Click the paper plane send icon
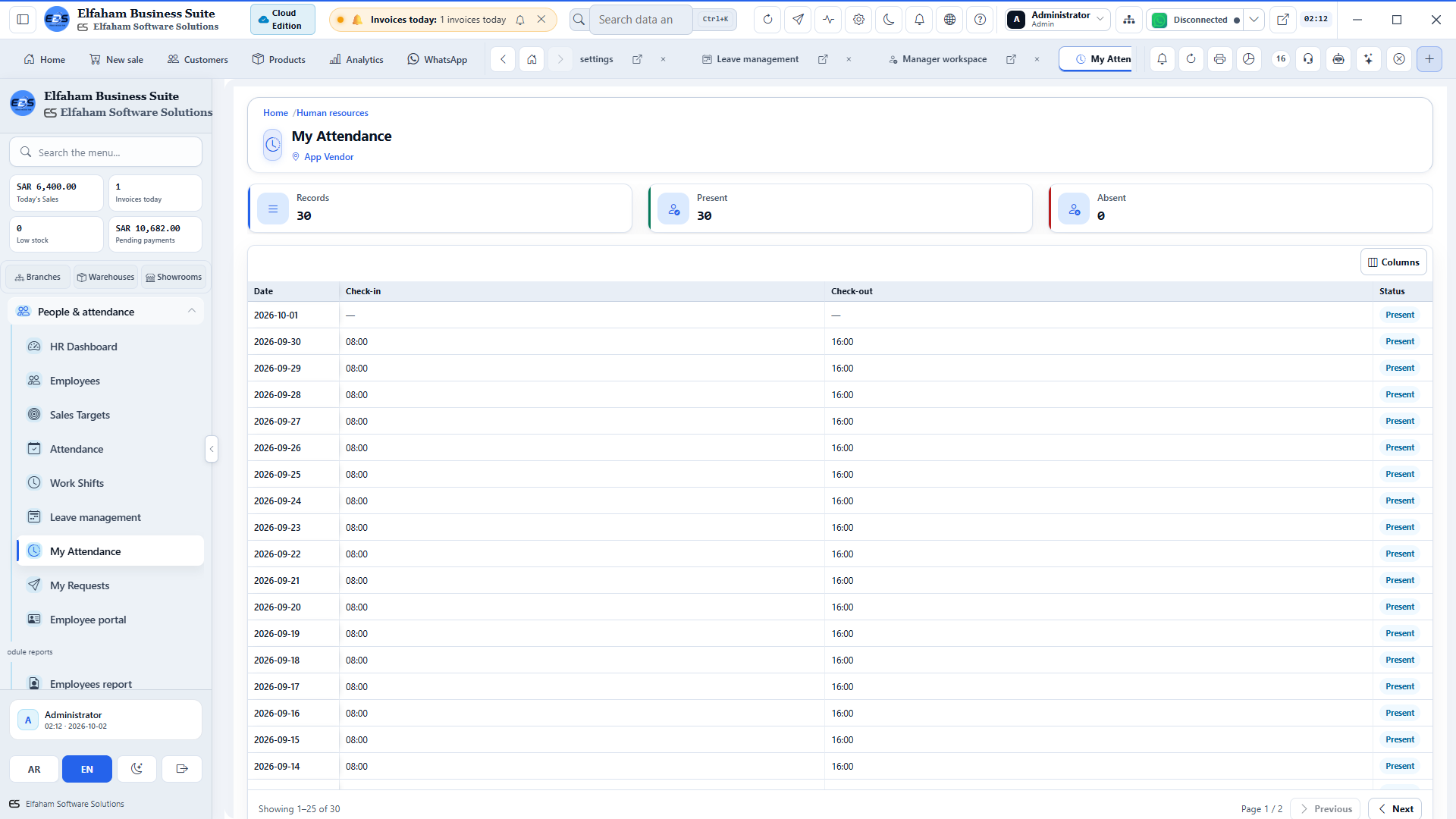This screenshot has height=819, width=1456. coord(798,20)
